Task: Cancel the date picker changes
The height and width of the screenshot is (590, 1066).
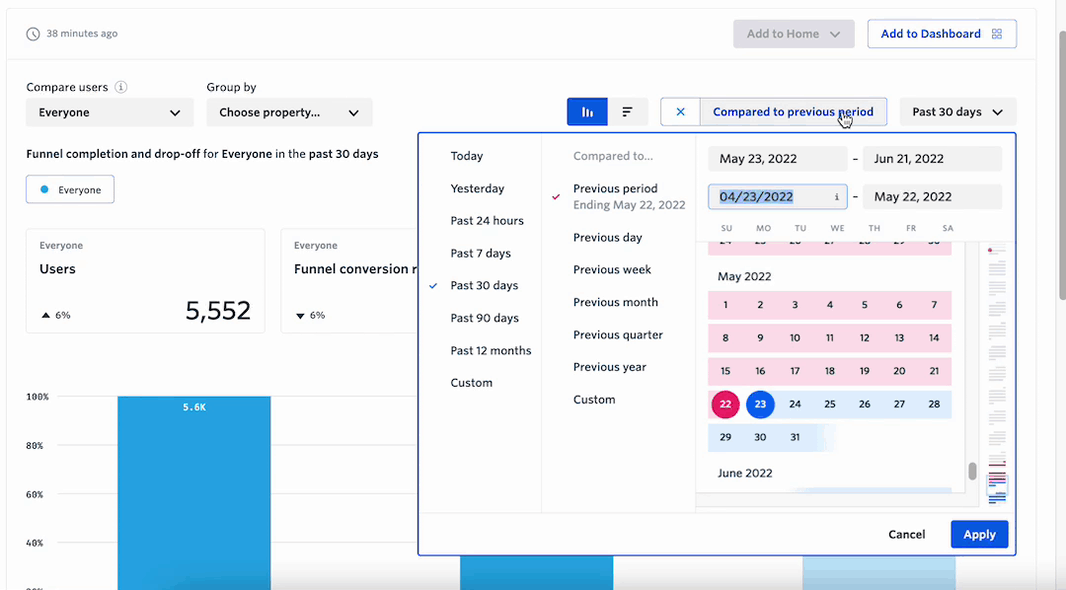Action: click(x=906, y=534)
